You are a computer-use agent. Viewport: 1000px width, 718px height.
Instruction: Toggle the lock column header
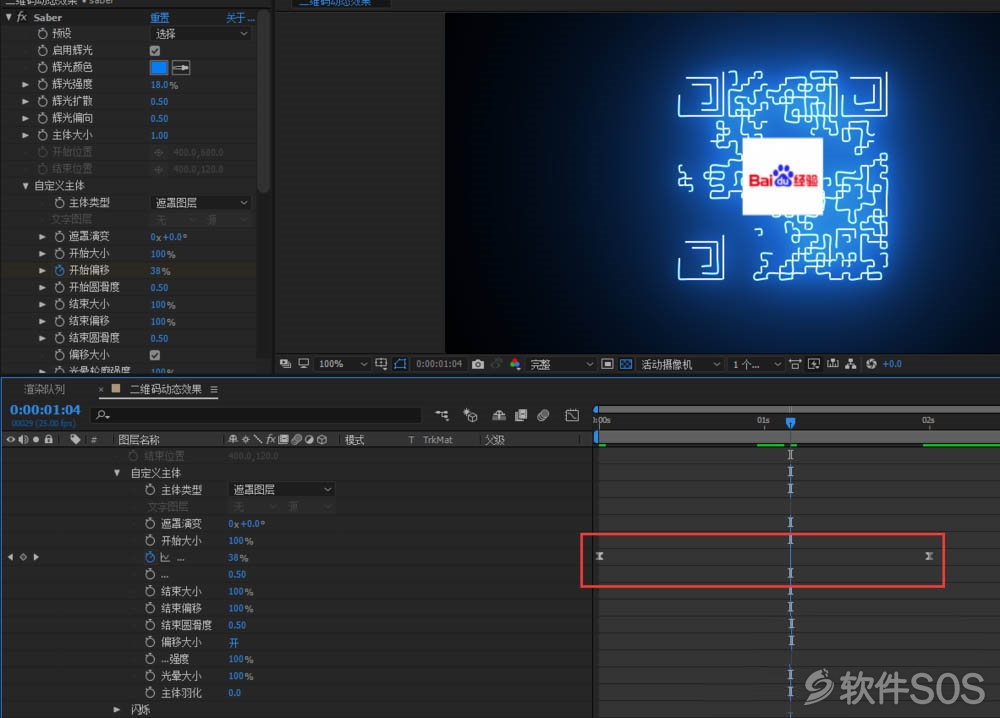(x=48, y=439)
